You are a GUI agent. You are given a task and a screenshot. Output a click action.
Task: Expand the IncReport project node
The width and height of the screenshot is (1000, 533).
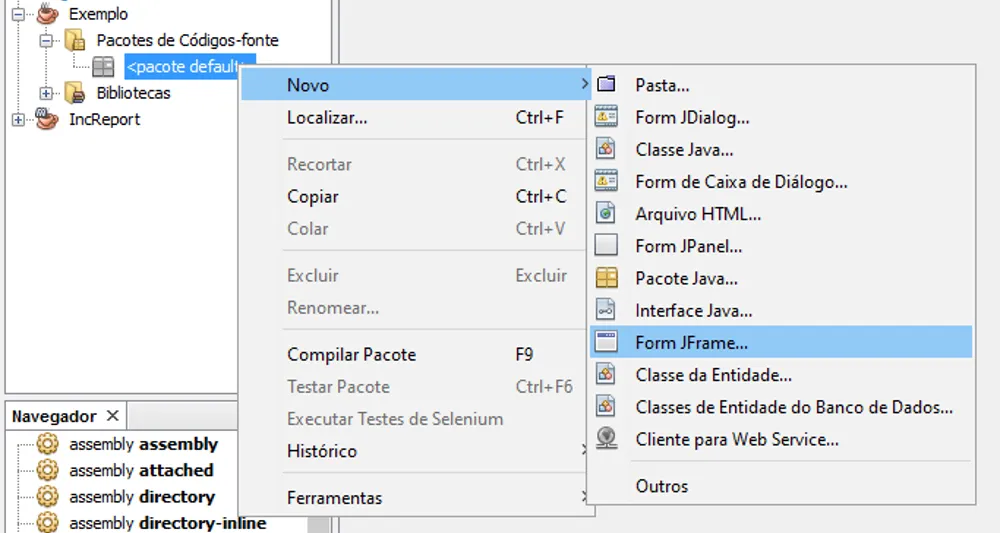[18, 119]
